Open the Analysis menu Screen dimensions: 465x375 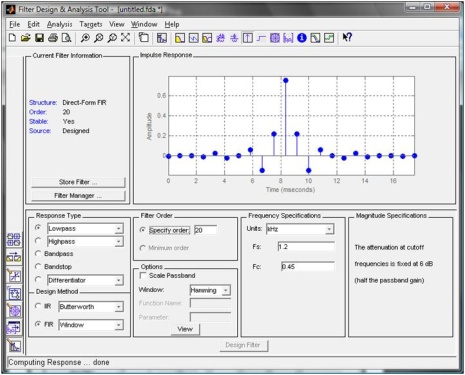[x=59, y=24]
